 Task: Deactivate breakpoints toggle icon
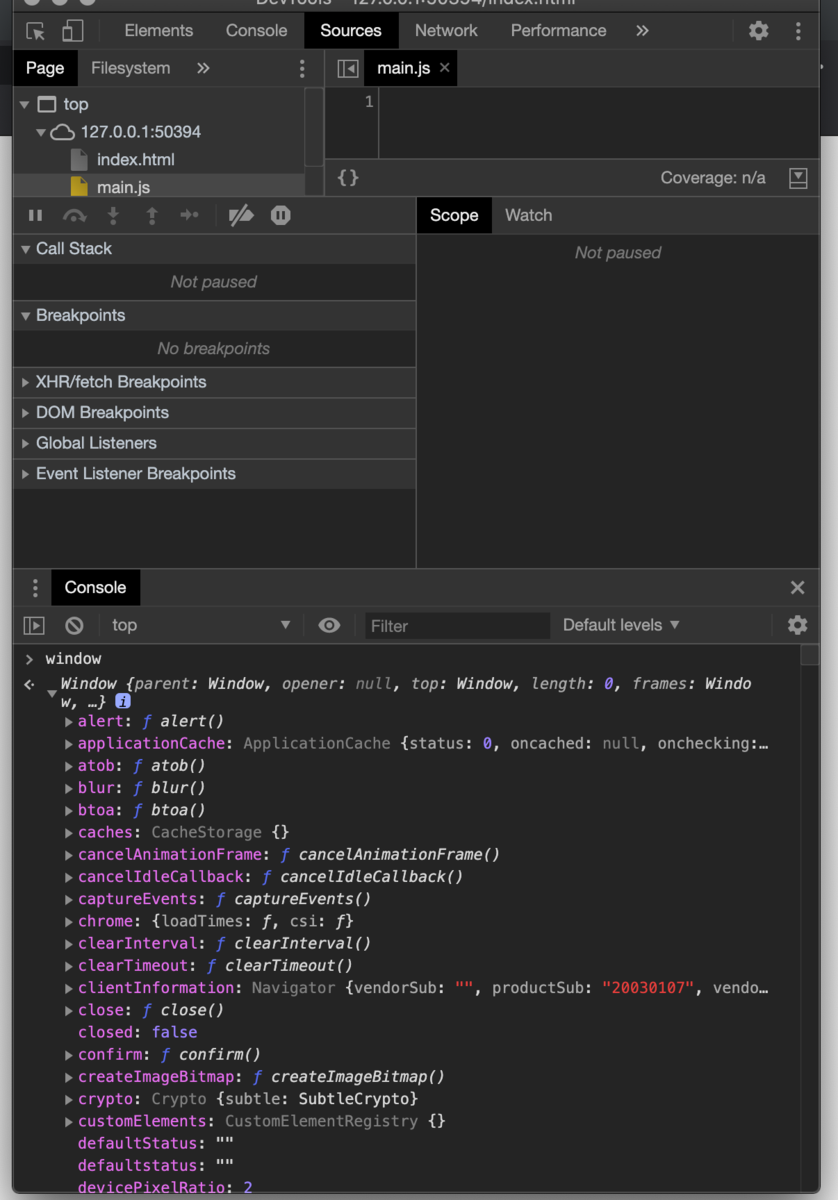[241, 215]
